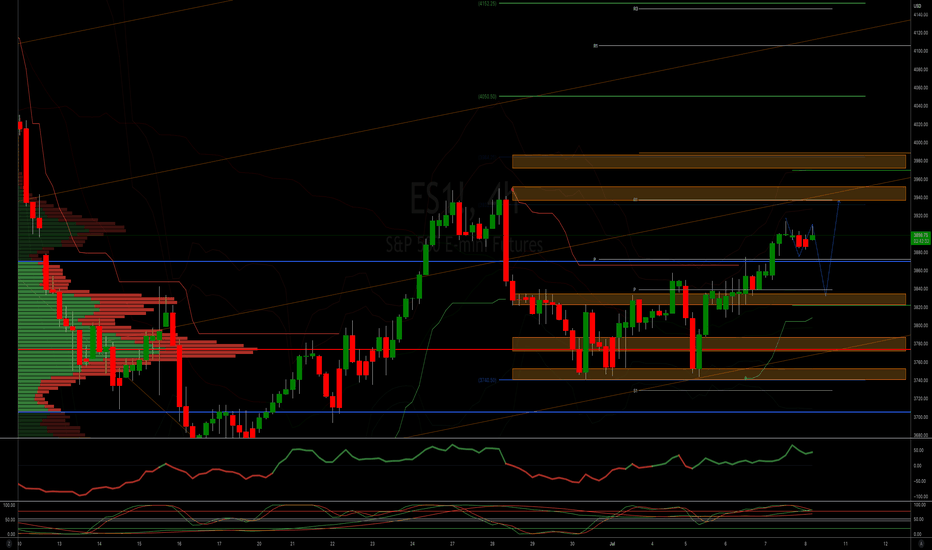This screenshot has width=932, height=550.
Task: Click the S1 pivot label
Action: [x=635, y=391]
